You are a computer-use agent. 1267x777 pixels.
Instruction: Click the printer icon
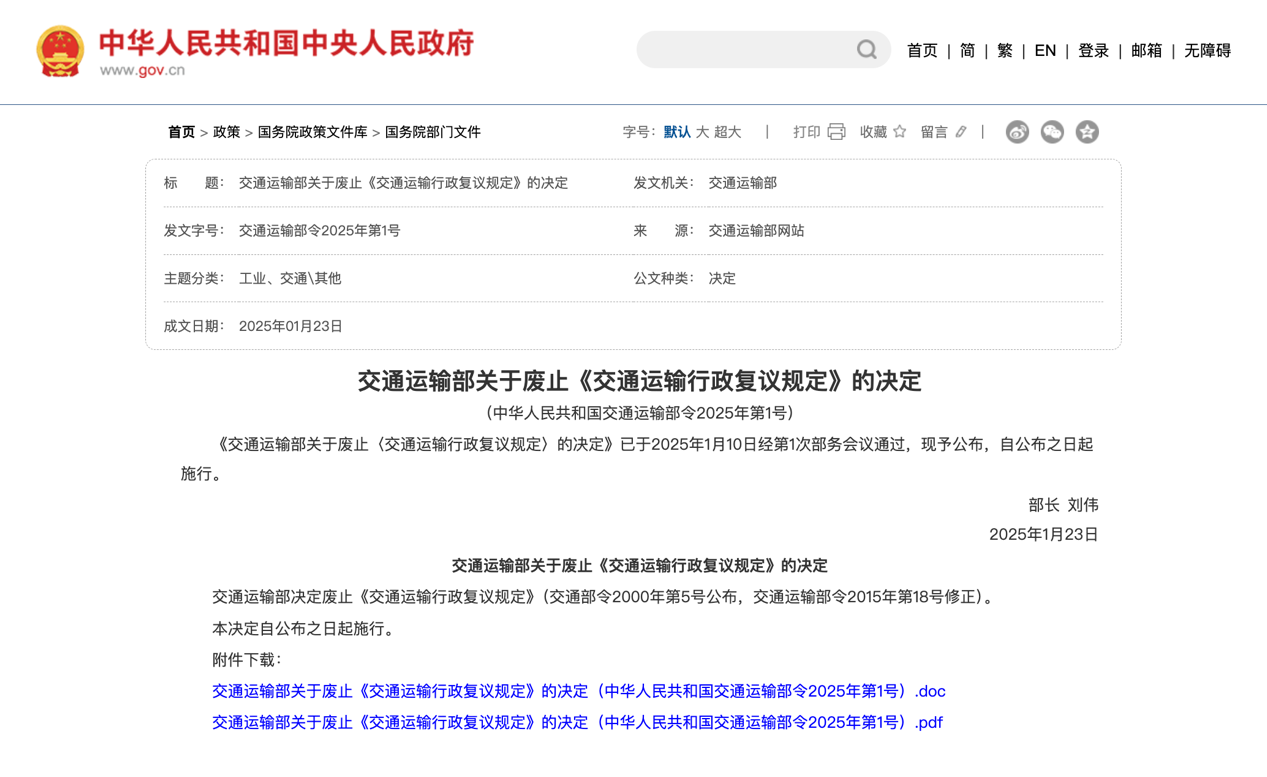tap(836, 132)
